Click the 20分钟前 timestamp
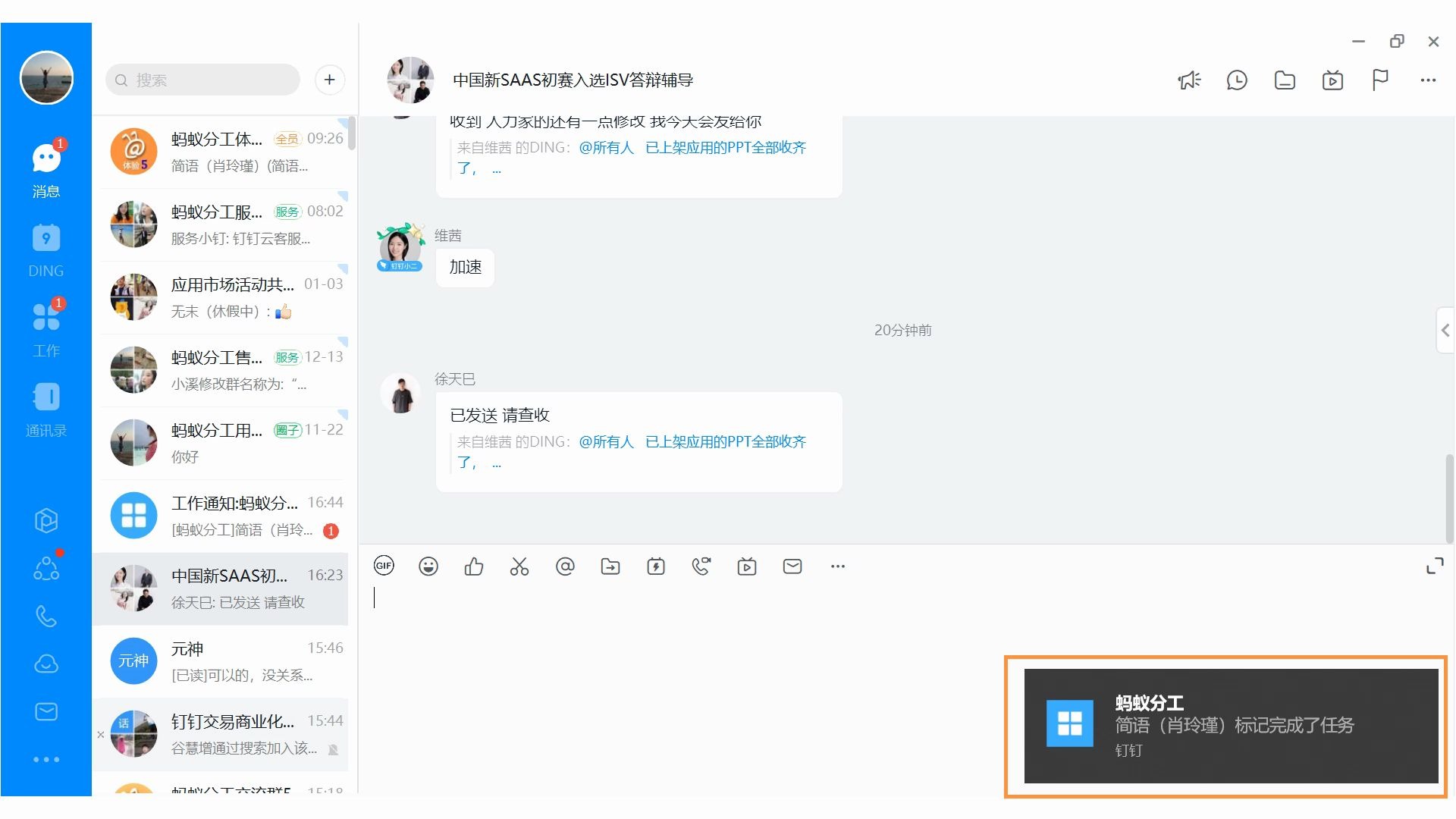The height and width of the screenshot is (819, 1456). click(902, 330)
